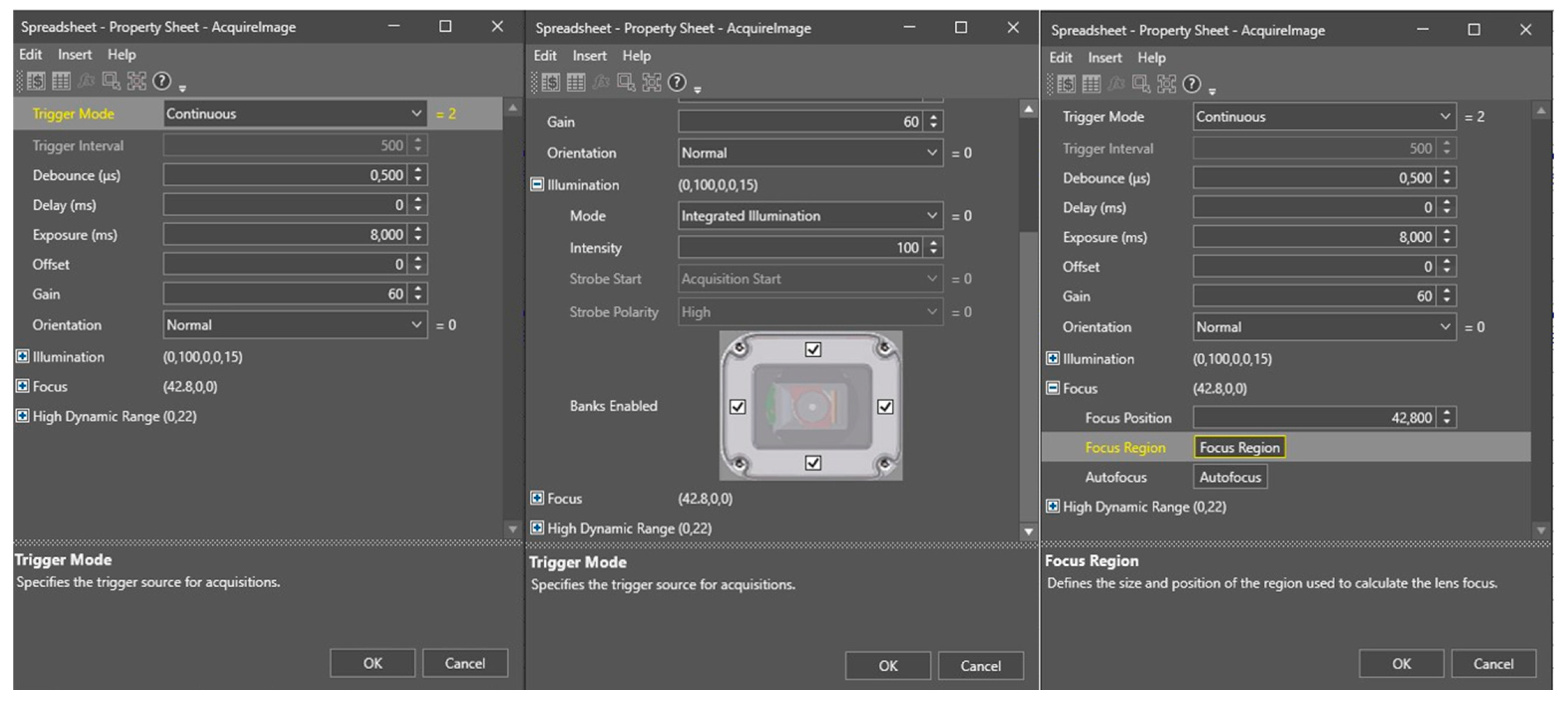Click the fx function icon in right window toolbar
The image size is (1568, 701).
[x=1116, y=84]
